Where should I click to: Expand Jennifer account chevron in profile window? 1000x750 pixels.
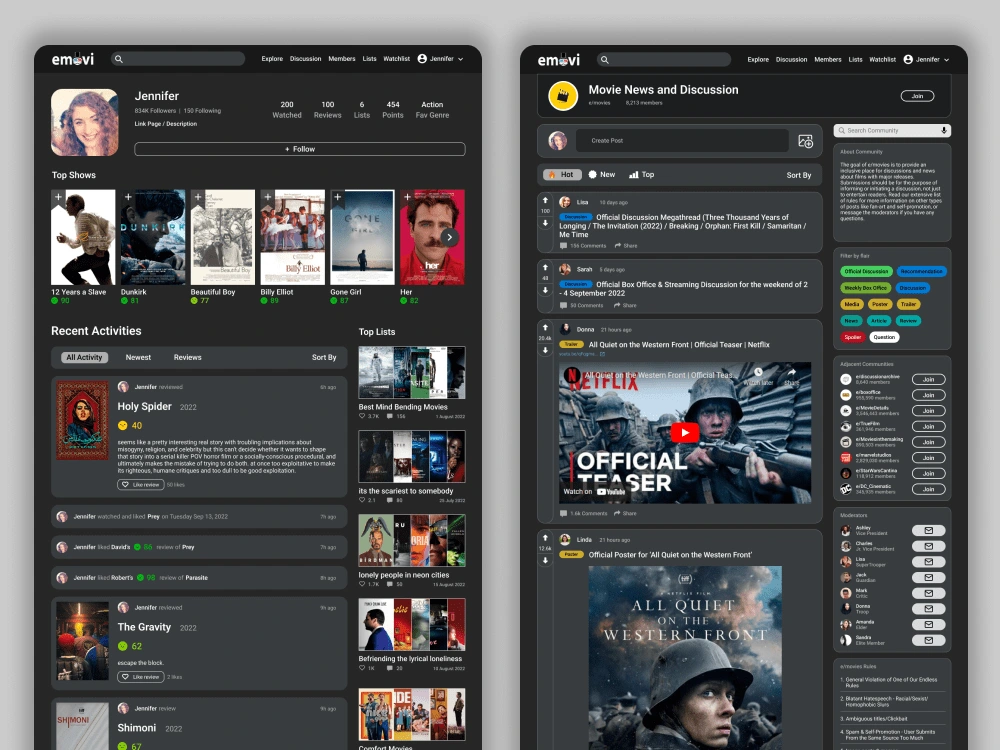coord(460,59)
